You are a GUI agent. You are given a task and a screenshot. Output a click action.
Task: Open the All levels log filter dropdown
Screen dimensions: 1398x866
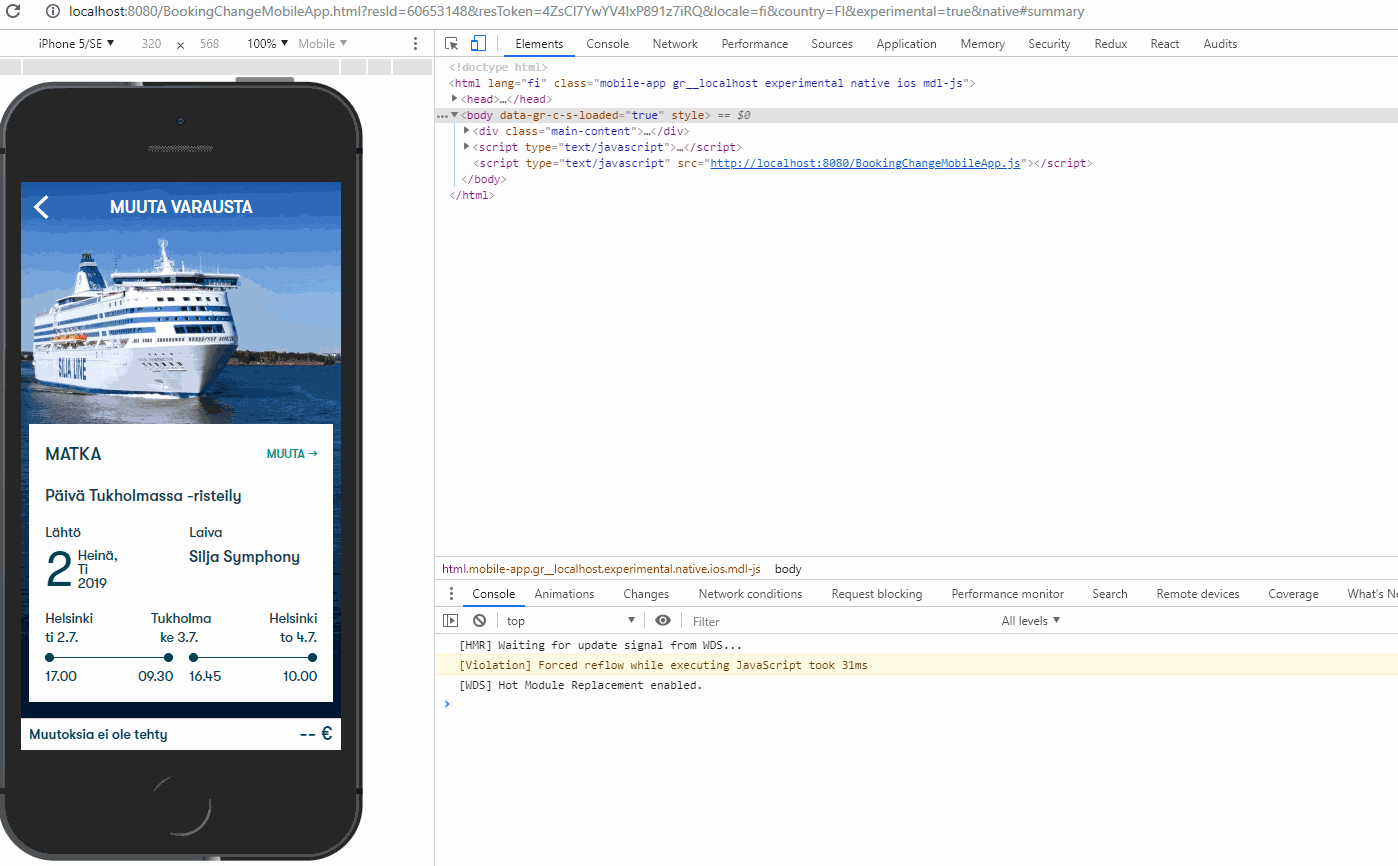point(1031,621)
